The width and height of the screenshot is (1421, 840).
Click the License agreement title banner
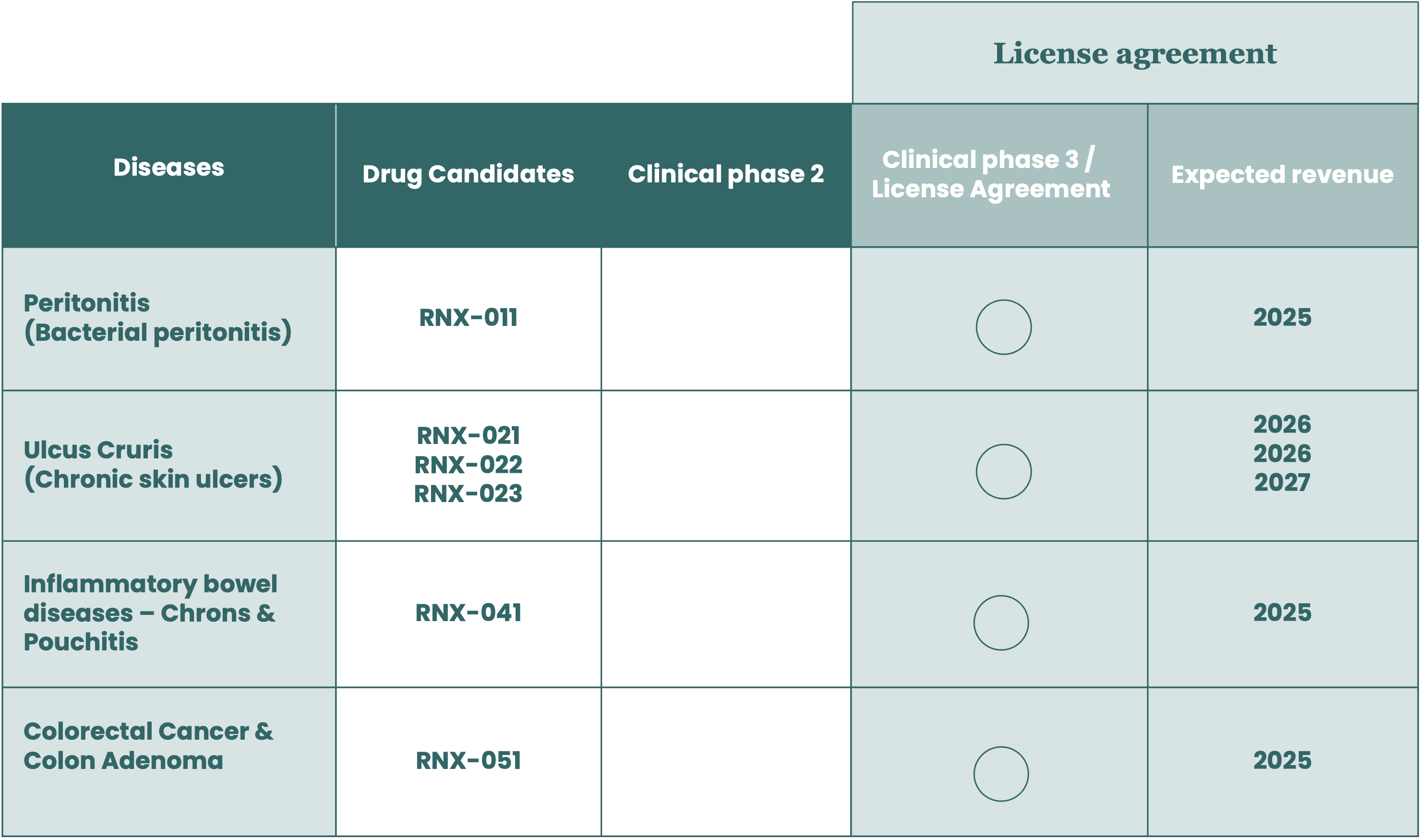coord(1134,53)
